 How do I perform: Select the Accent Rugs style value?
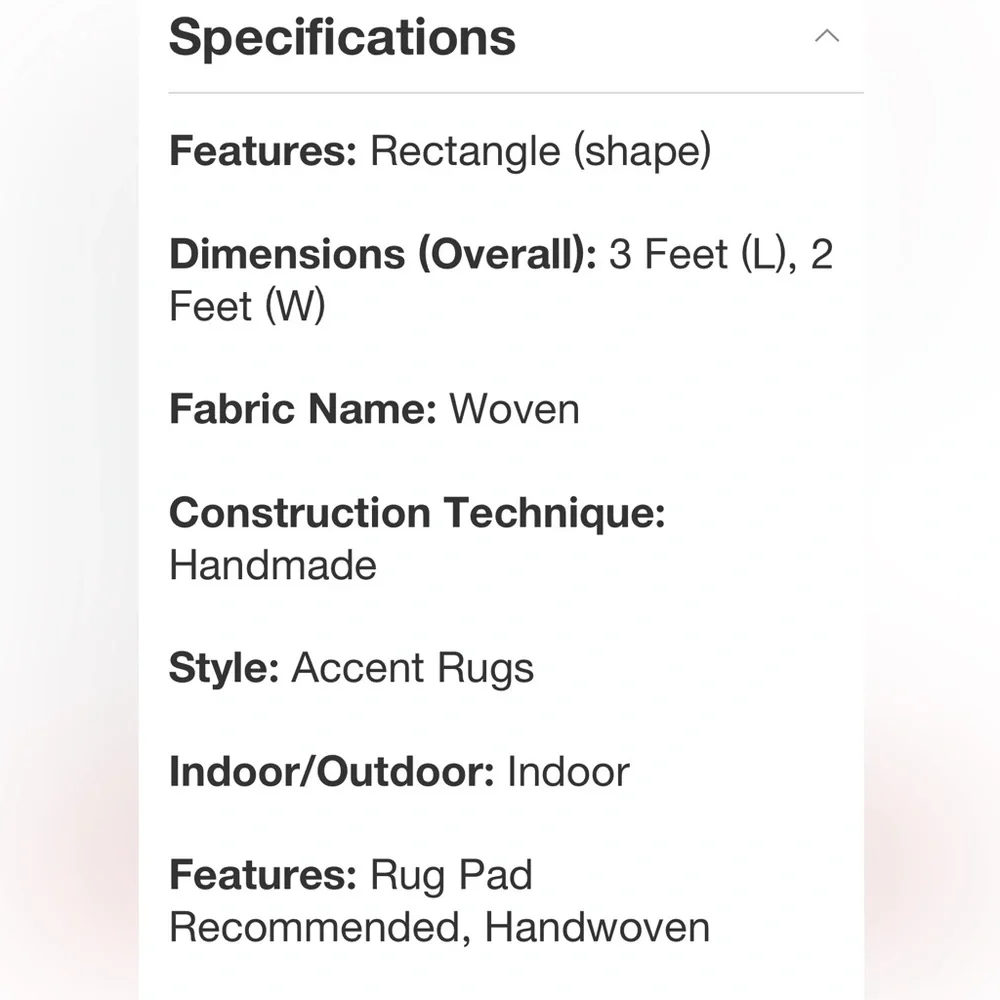point(413,668)
